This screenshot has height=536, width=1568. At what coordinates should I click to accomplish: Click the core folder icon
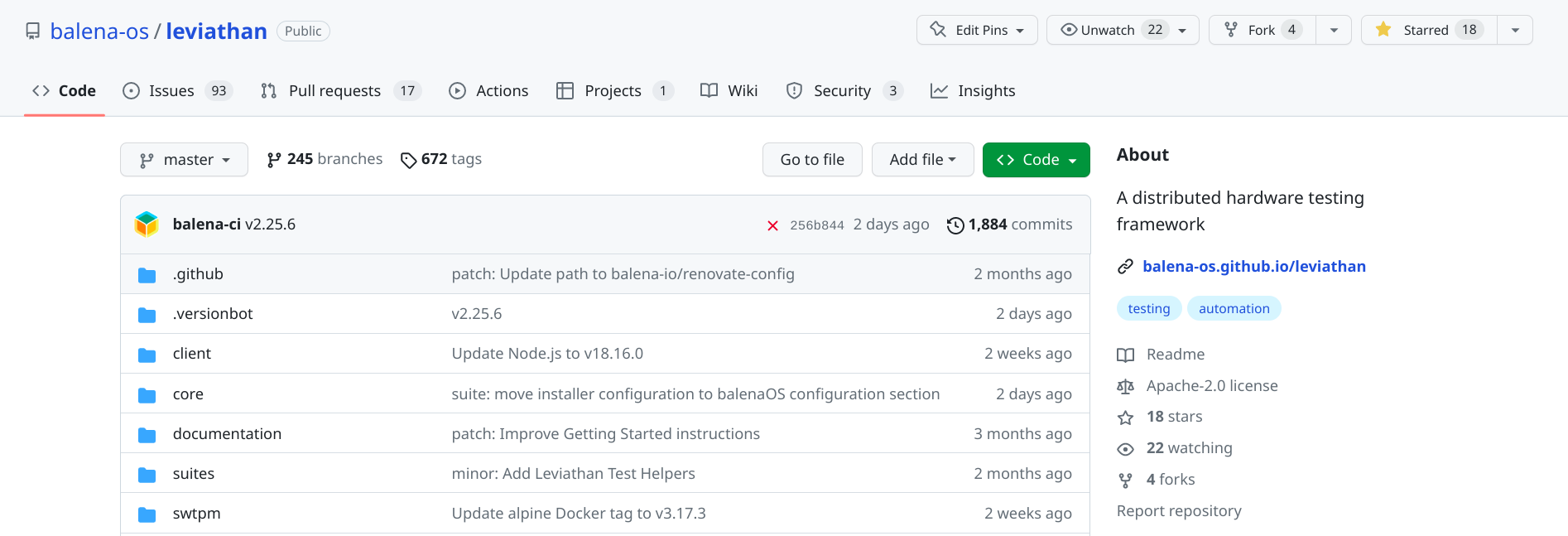(147, 395)
